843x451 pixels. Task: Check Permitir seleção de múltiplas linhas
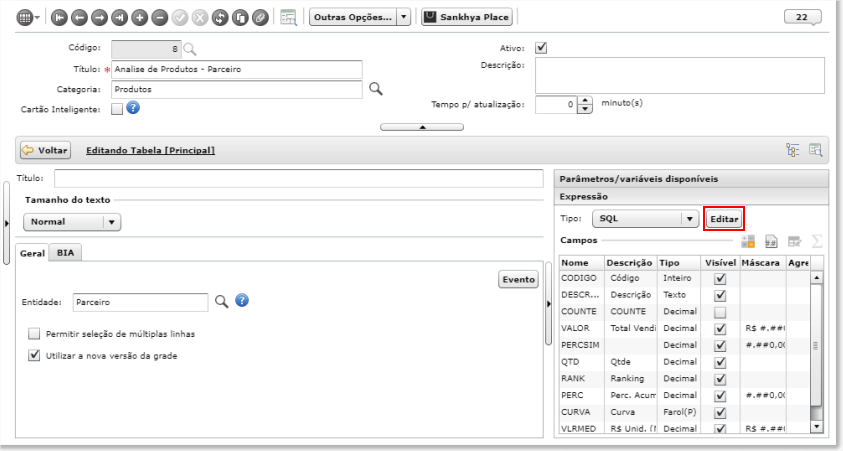tap(34, 334)
